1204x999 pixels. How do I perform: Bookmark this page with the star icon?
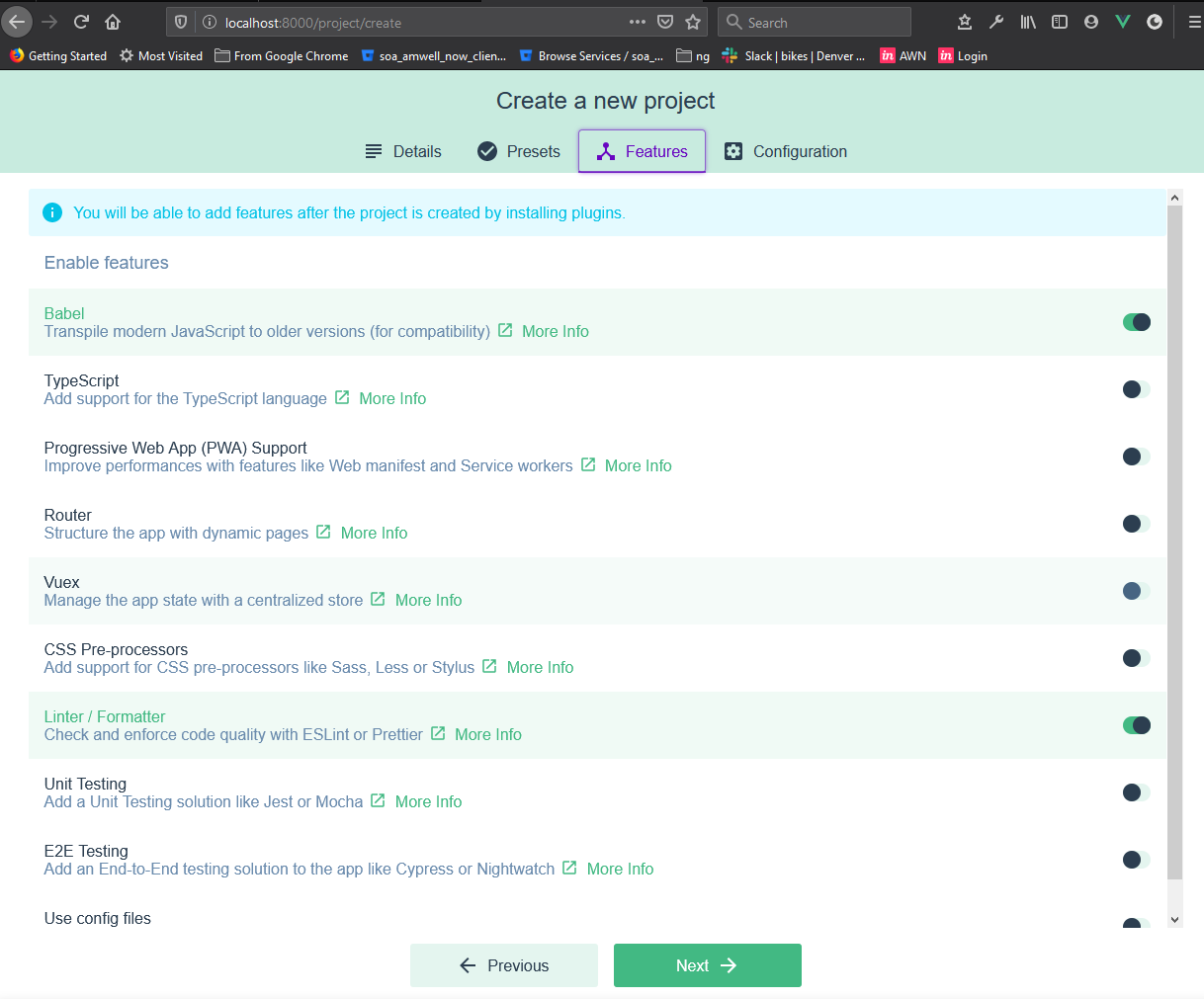click(693, 22)
